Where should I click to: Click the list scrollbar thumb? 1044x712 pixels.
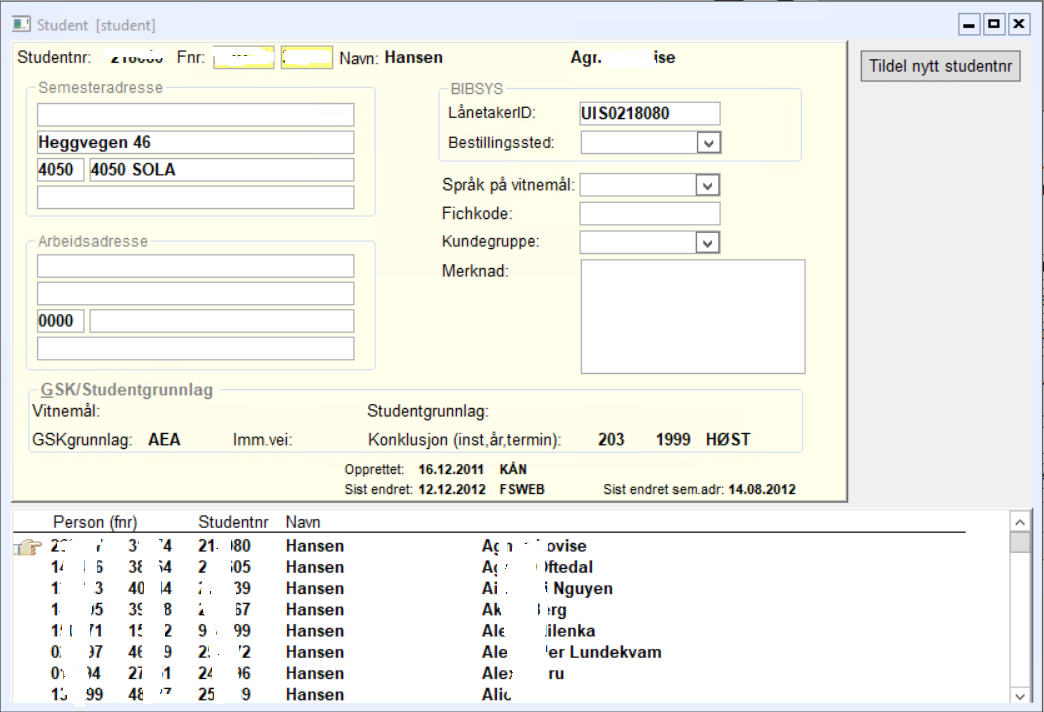(1019, 541)
